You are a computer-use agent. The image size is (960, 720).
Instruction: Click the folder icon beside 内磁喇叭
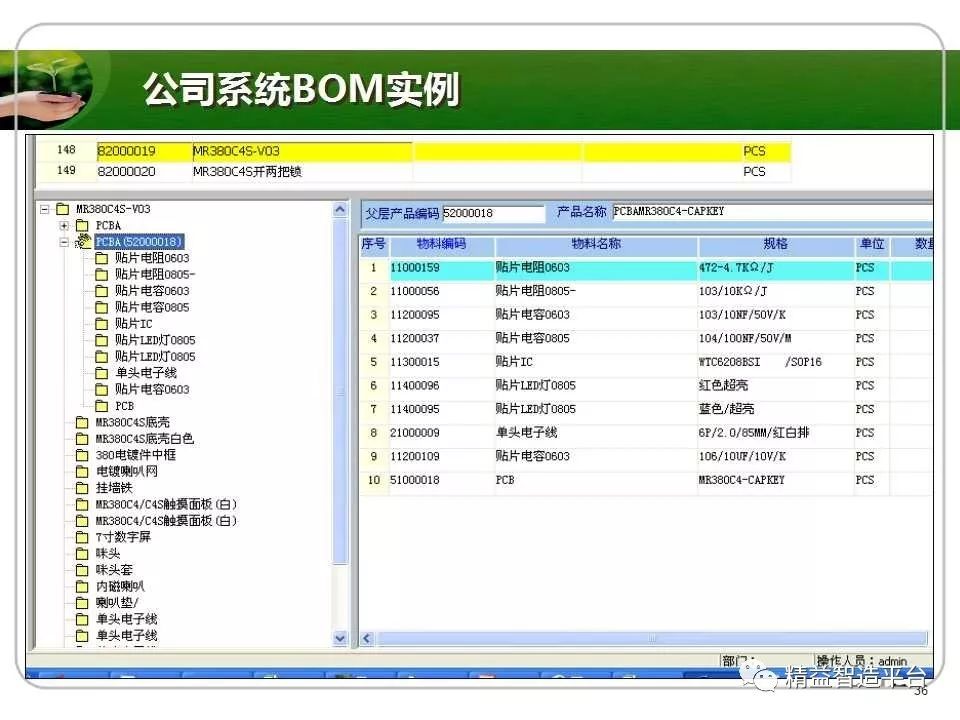(x=82, y=586)
